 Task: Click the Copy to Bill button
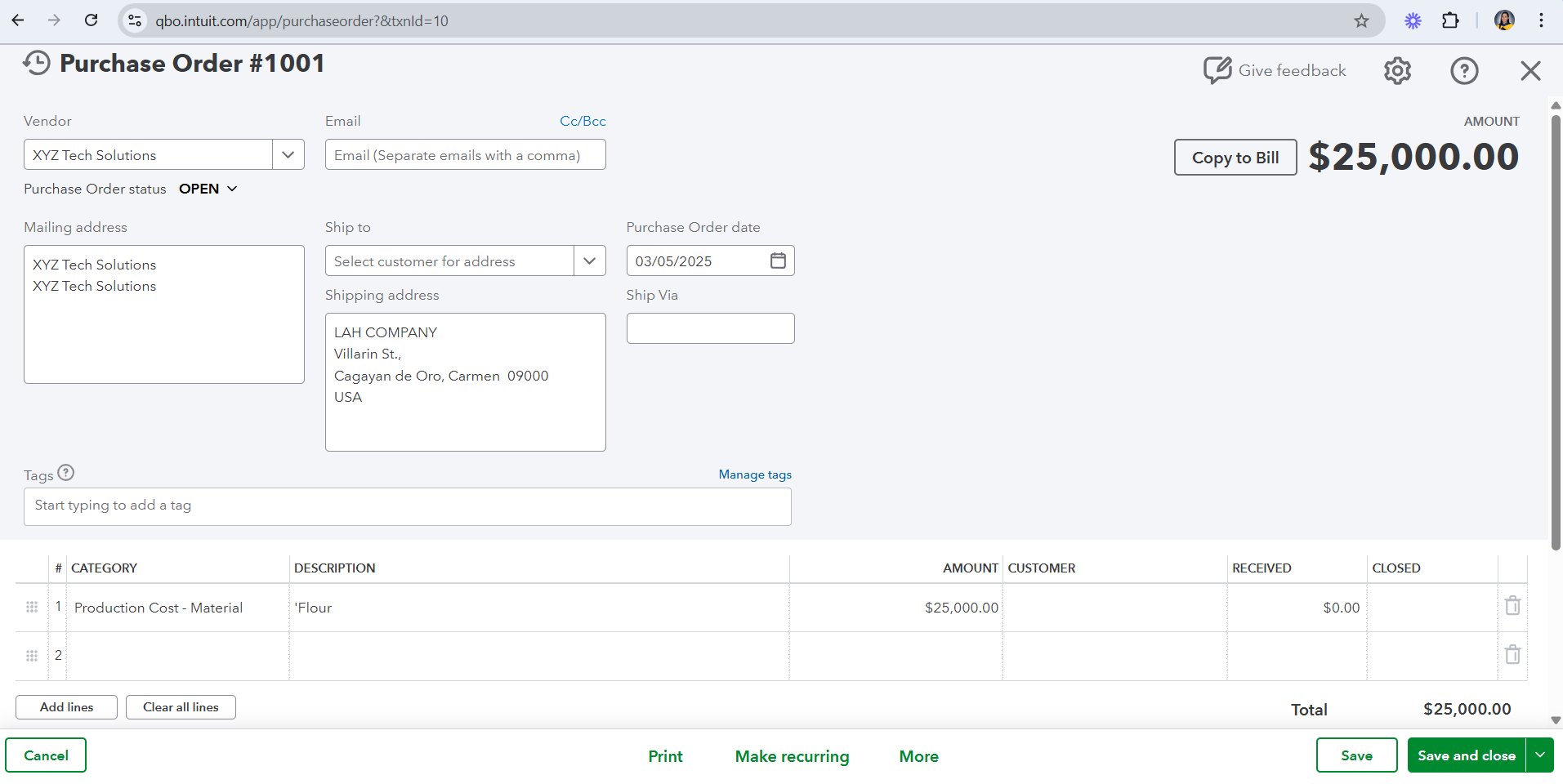1235,158
